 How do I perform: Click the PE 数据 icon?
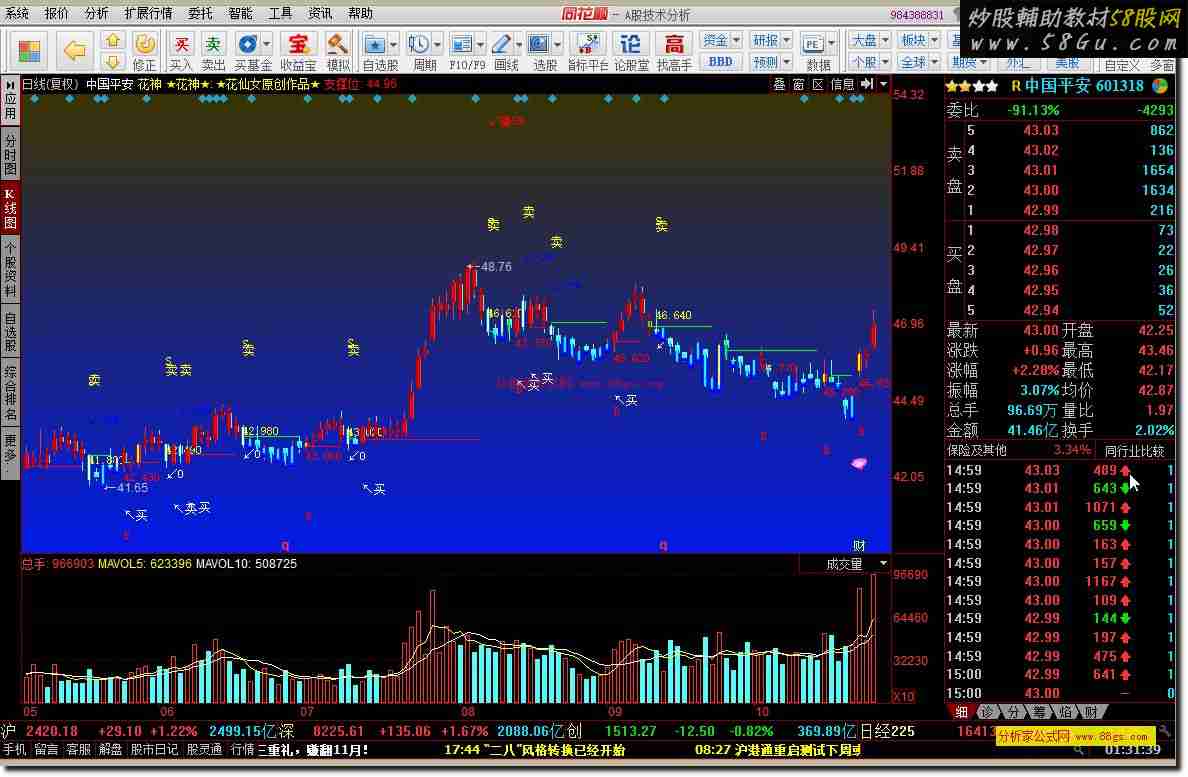(x=812, y=44)
